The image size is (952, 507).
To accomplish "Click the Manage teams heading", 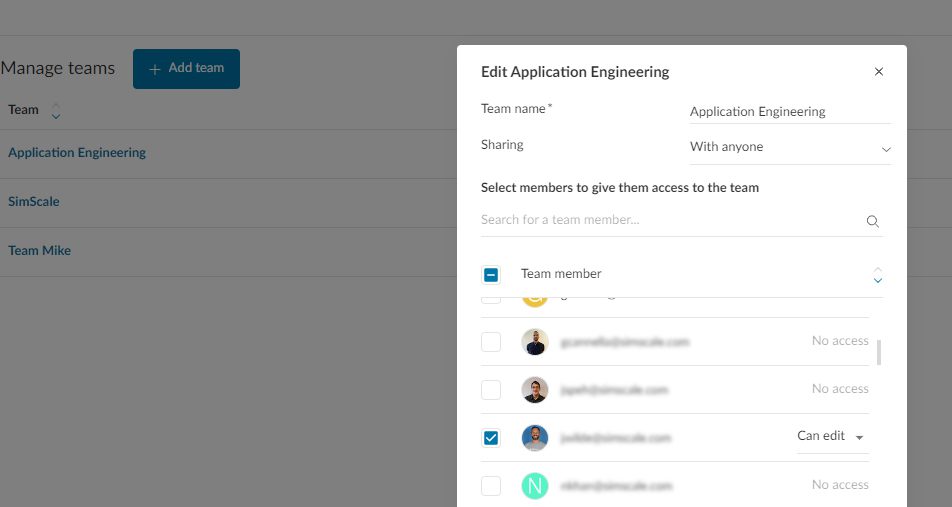I will [x=58, y=68].
